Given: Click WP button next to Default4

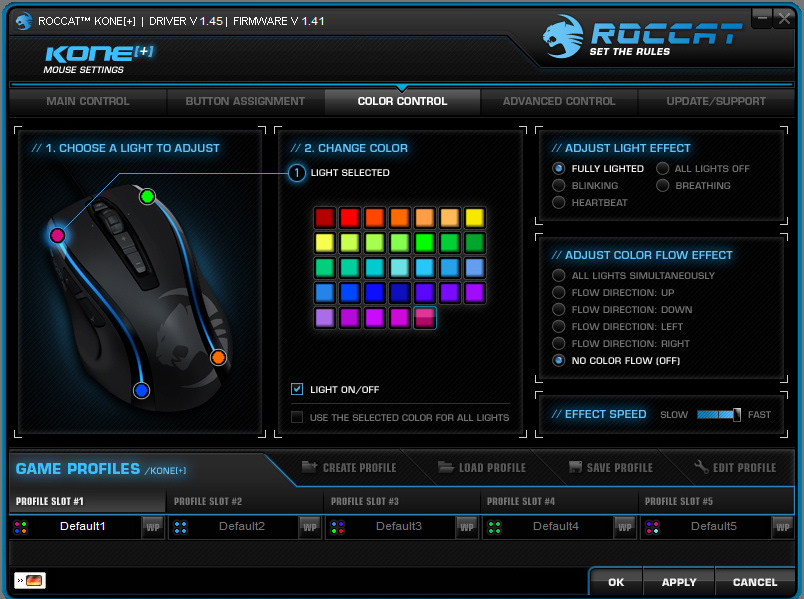Looking at the screenshot, I should coord(625,527).
